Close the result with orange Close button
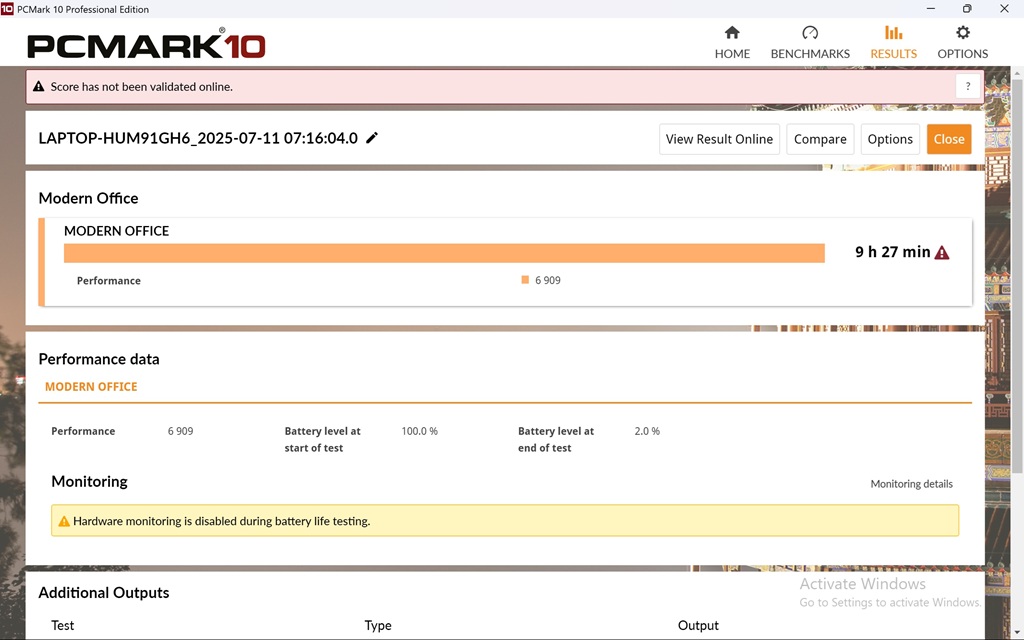Image resolution: width=1024 pixels, height=640 pixels. tap(949, 139)
